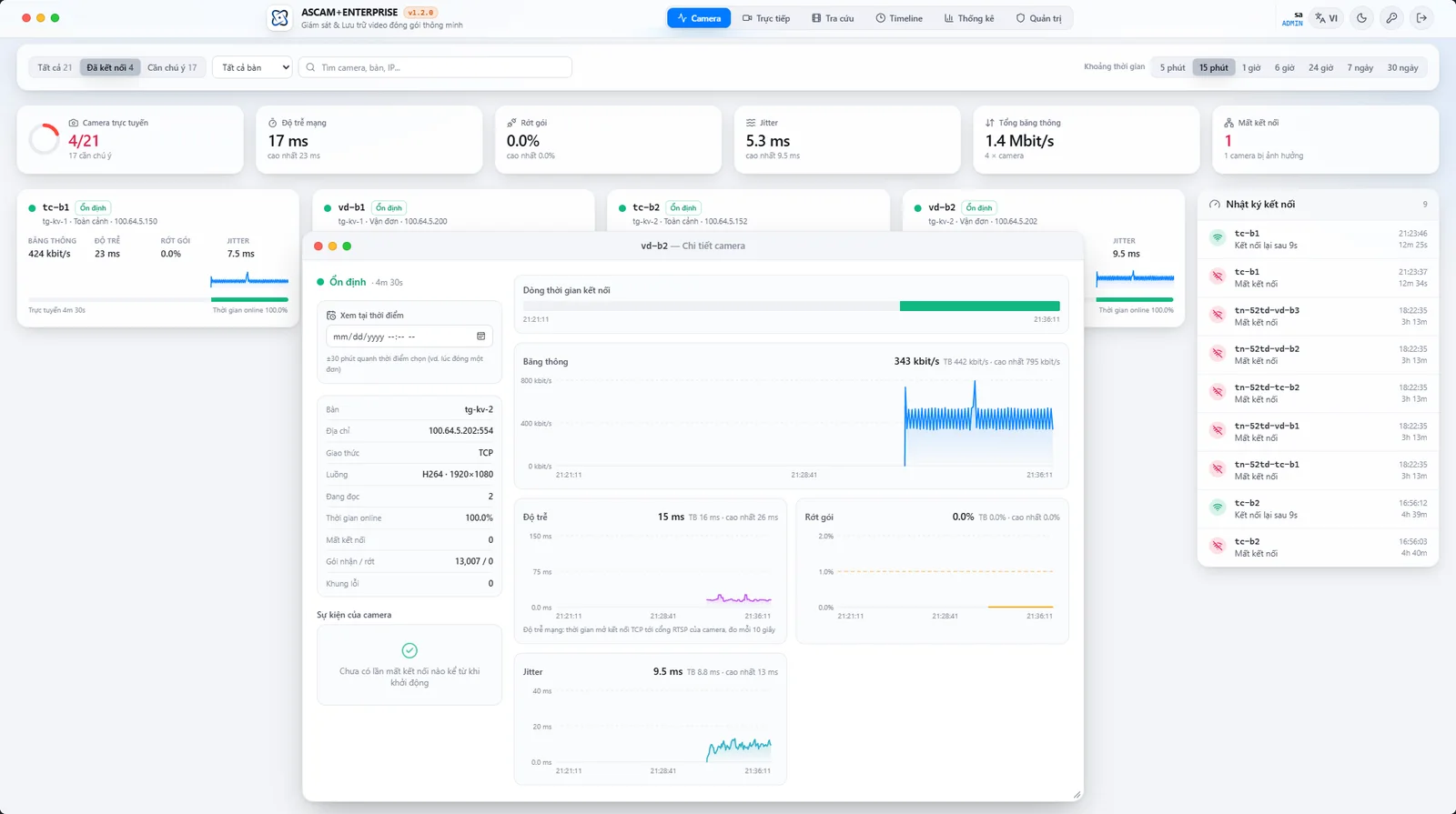1456x814 pixels.
Task: Show Tất cả 21 cameras
Action: (x=55, y=67)
